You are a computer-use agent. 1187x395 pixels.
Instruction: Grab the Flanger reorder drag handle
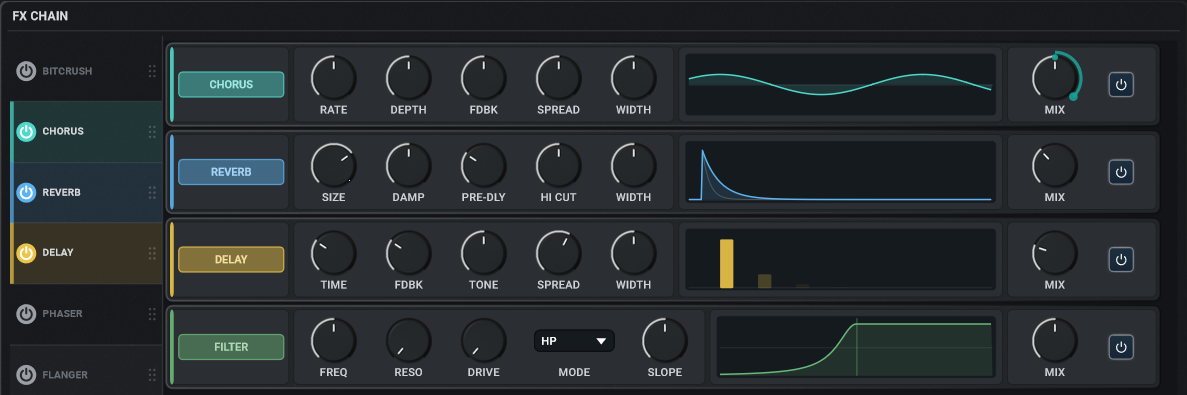(x=152, y=375)
